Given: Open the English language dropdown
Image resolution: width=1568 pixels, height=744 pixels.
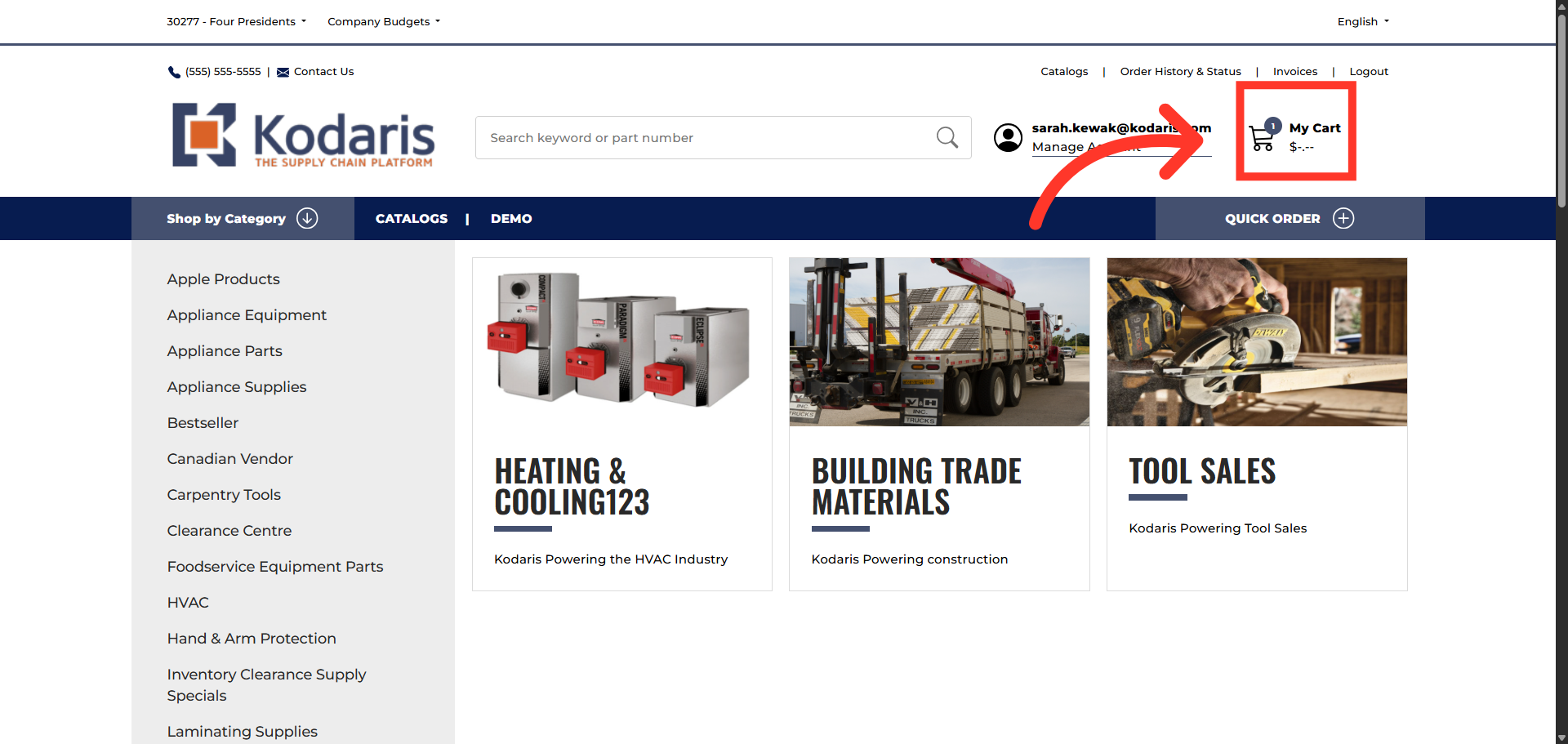Looking at the screenshot, I should pyautogui.click(x=1363, y=21).
